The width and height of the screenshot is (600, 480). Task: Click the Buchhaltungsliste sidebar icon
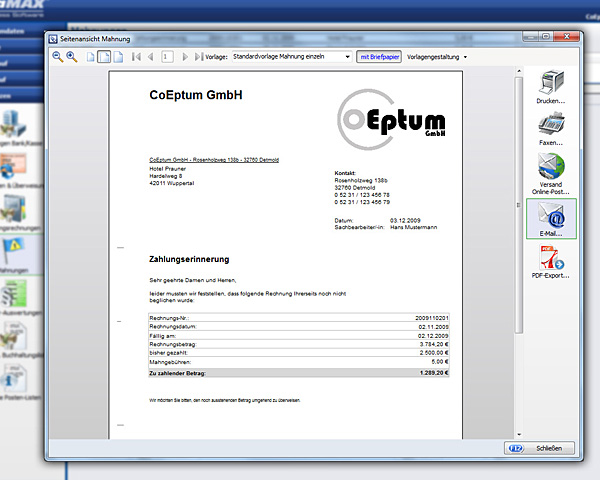[x=14, y=336]
